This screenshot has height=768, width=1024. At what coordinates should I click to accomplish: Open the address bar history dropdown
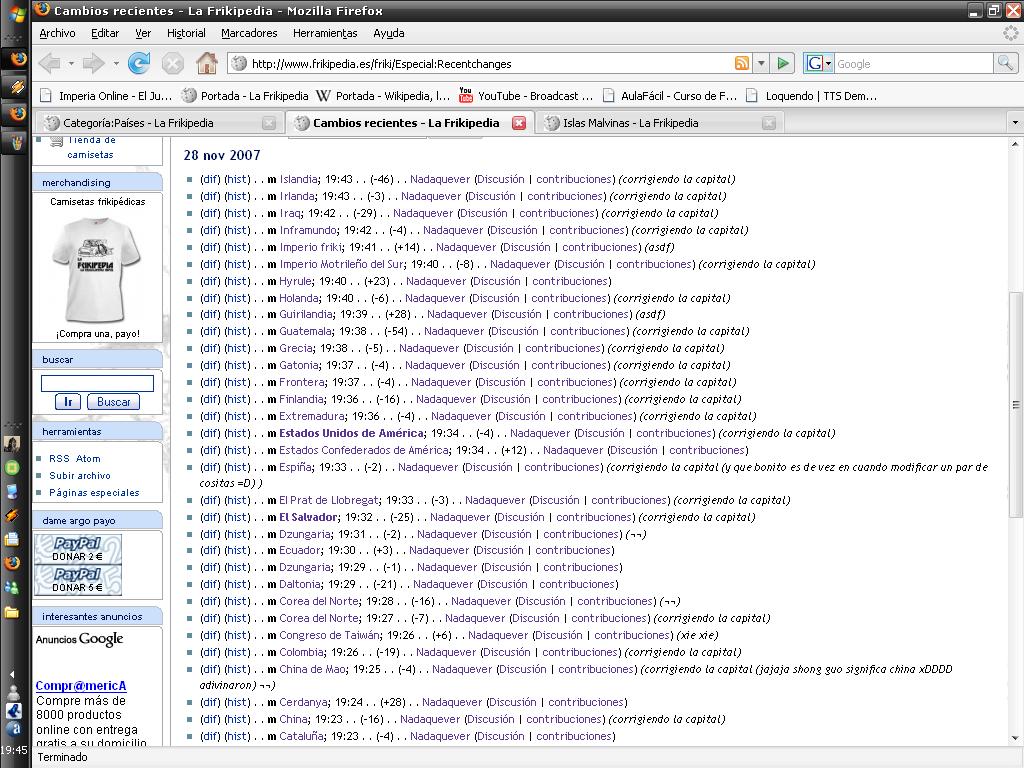tap(761, 64)
